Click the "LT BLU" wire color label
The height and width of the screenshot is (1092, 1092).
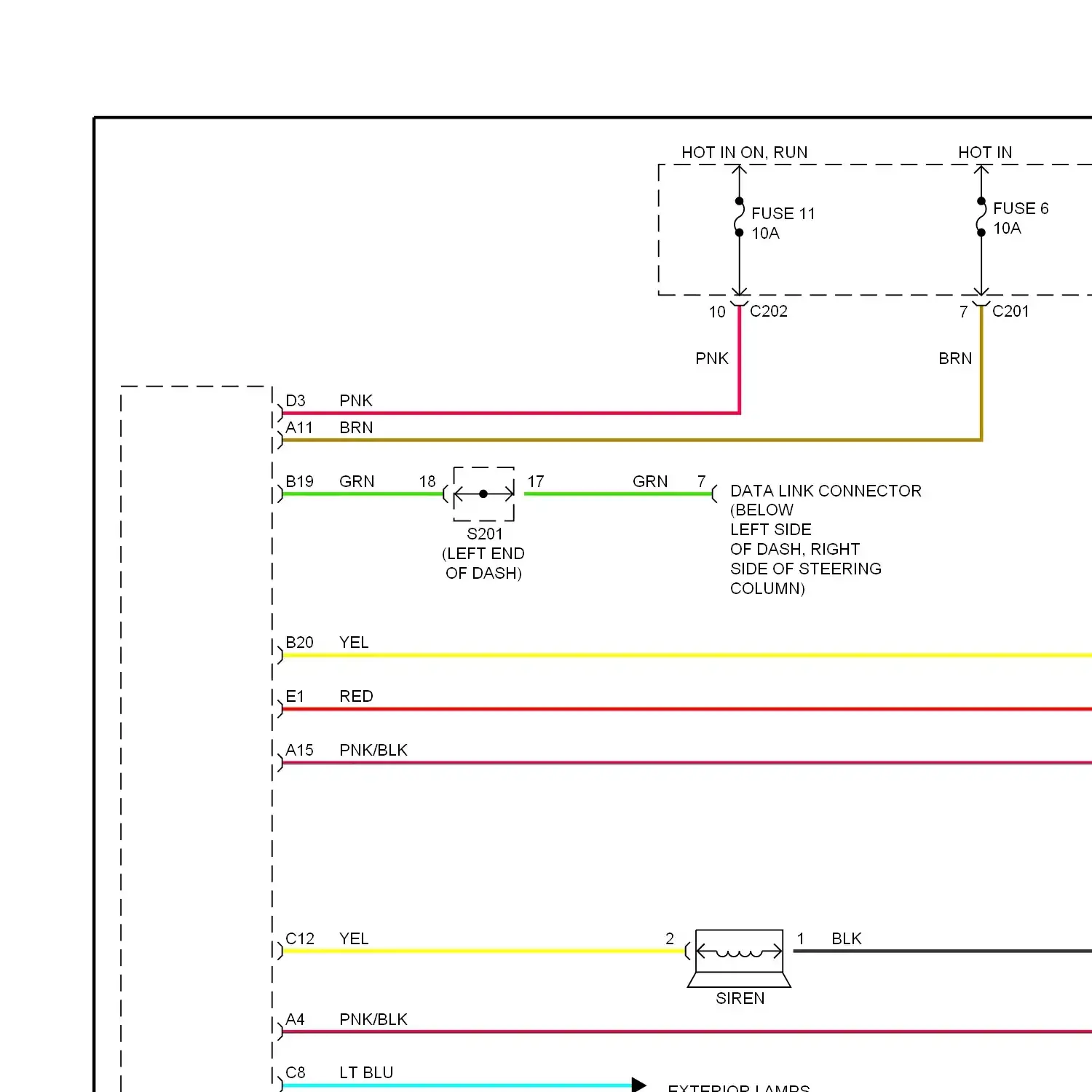366,1073
